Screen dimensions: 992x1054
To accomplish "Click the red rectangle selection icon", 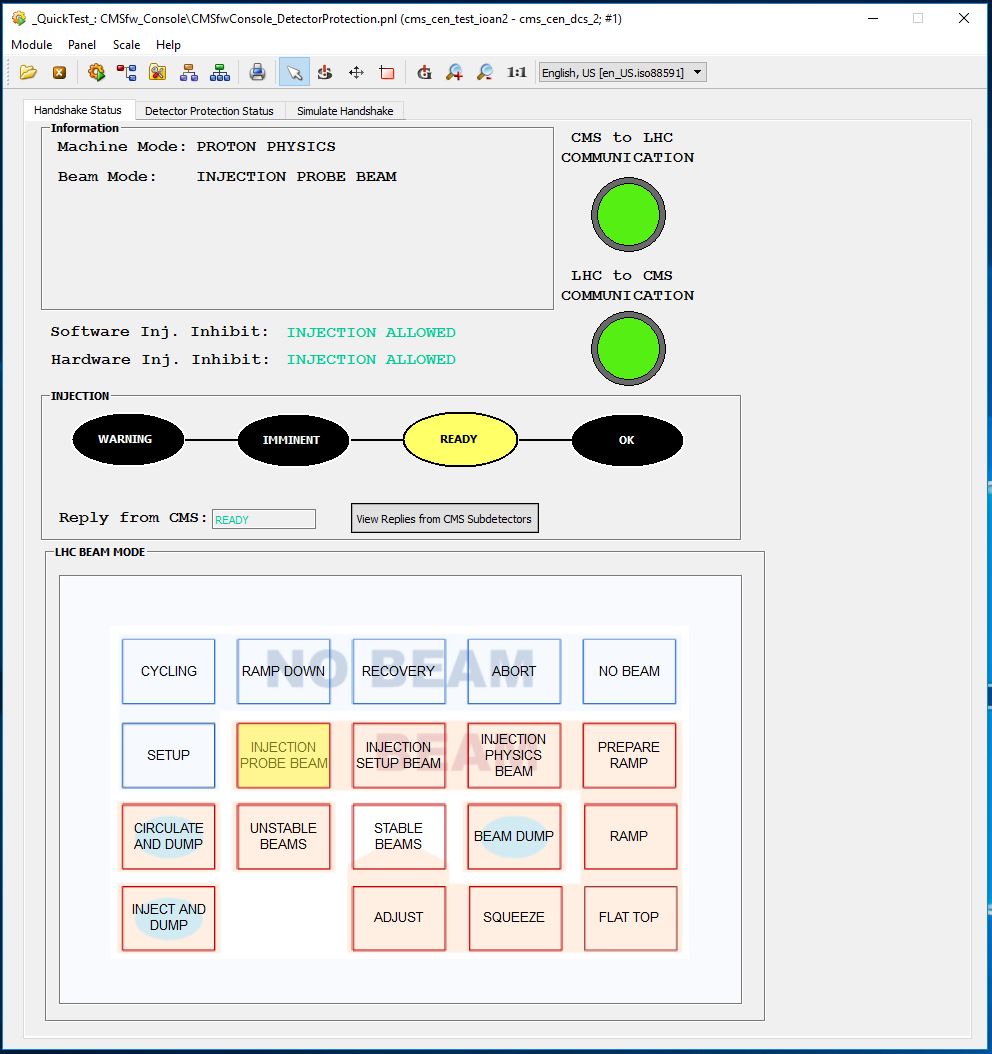I will pos(387,72).
